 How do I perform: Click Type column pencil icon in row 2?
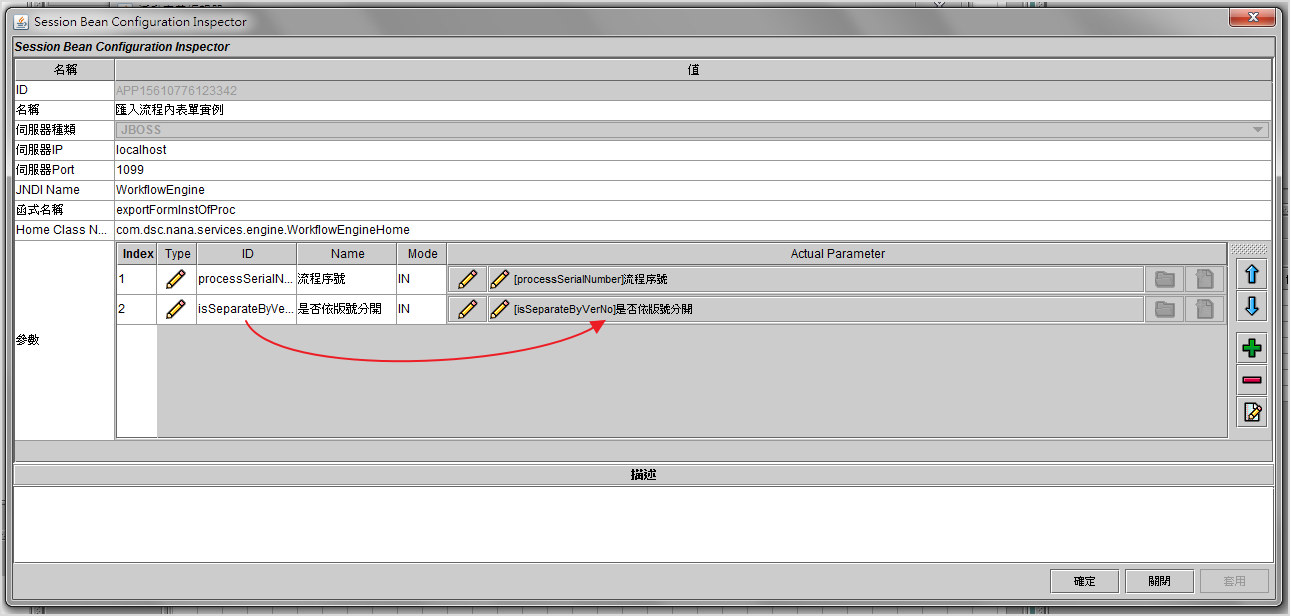176,310
